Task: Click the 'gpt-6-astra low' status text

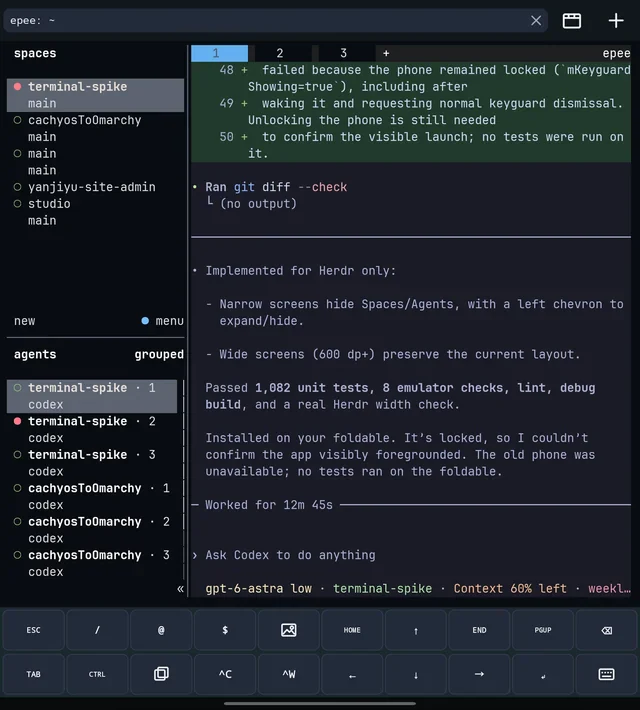Action: point(258,589)
